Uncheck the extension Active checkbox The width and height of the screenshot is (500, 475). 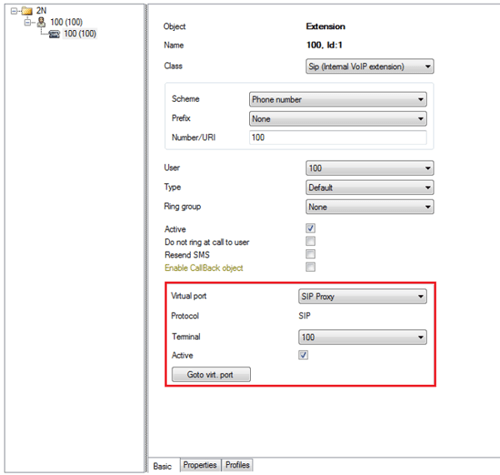pyautogui.click(x=310, y=228)
